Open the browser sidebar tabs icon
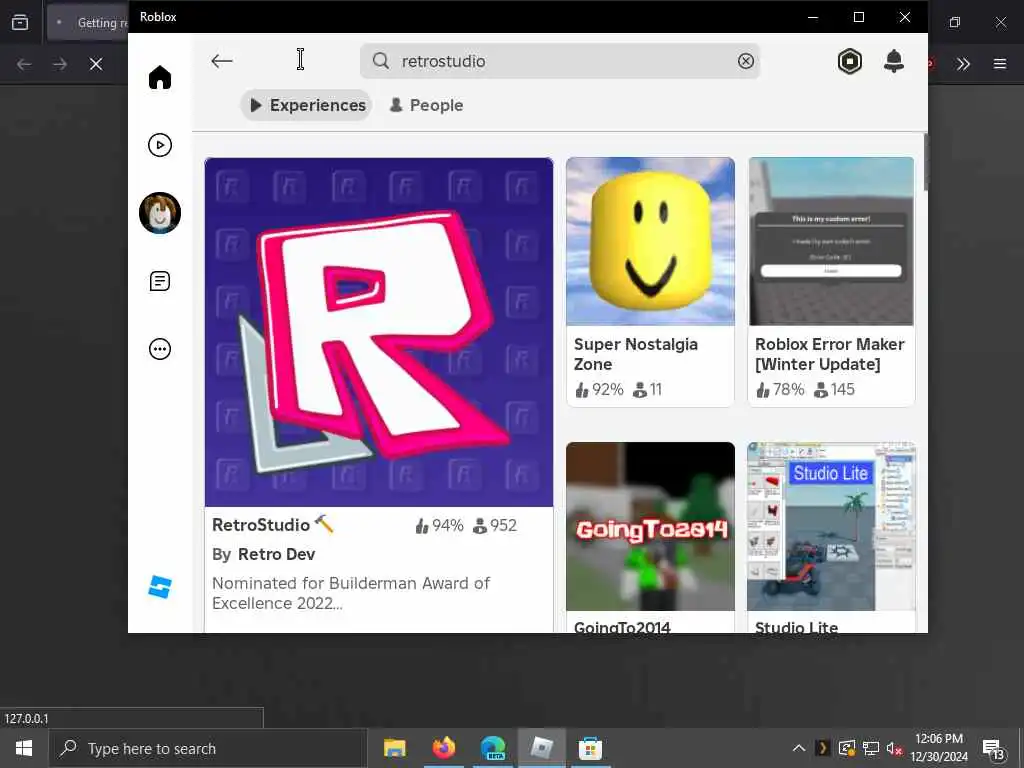This screenshot has height=768, width=1024. click(x=20, y=22)
